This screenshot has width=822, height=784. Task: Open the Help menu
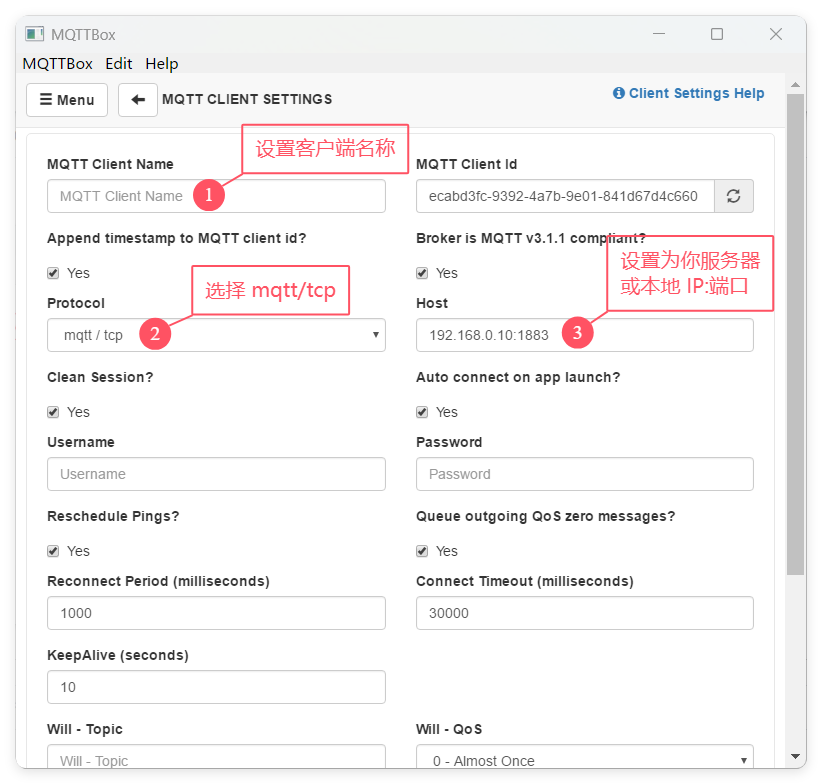tap(161, 63)
